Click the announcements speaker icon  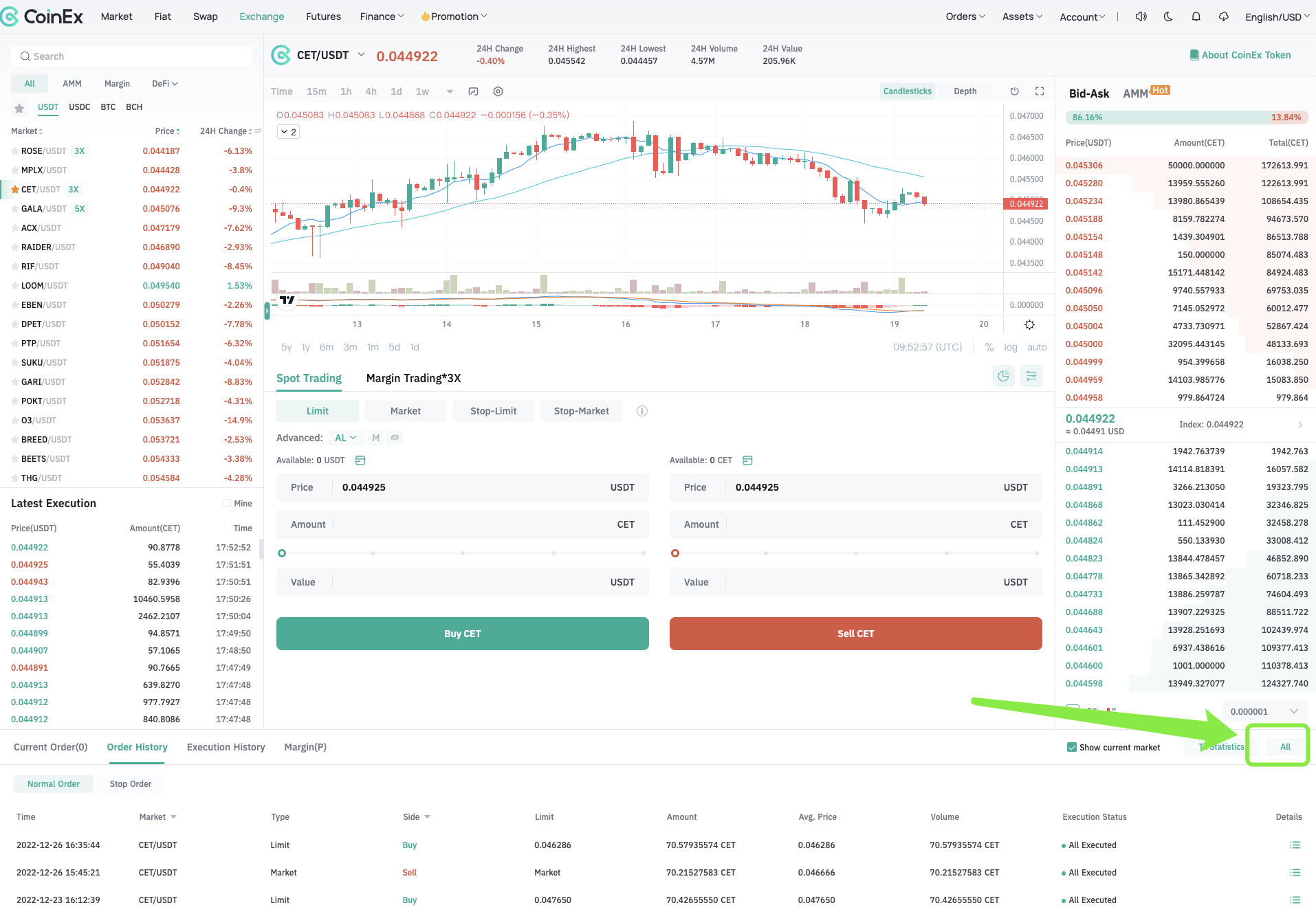[1141, 16]
